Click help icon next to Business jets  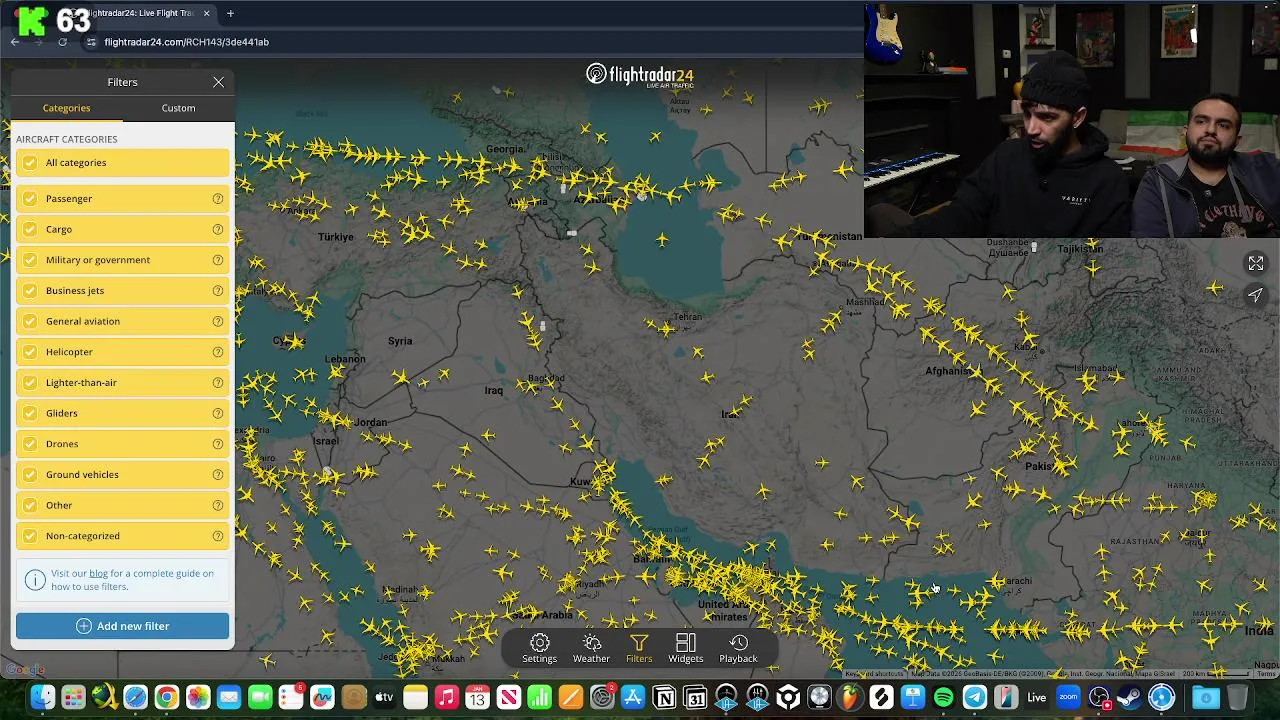pos(217,291)
